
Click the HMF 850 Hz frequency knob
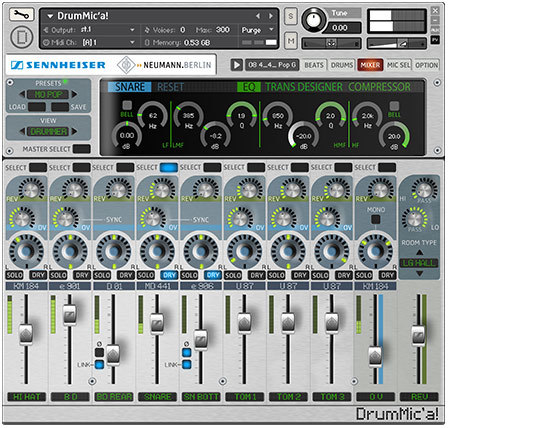tap(278, 116)
